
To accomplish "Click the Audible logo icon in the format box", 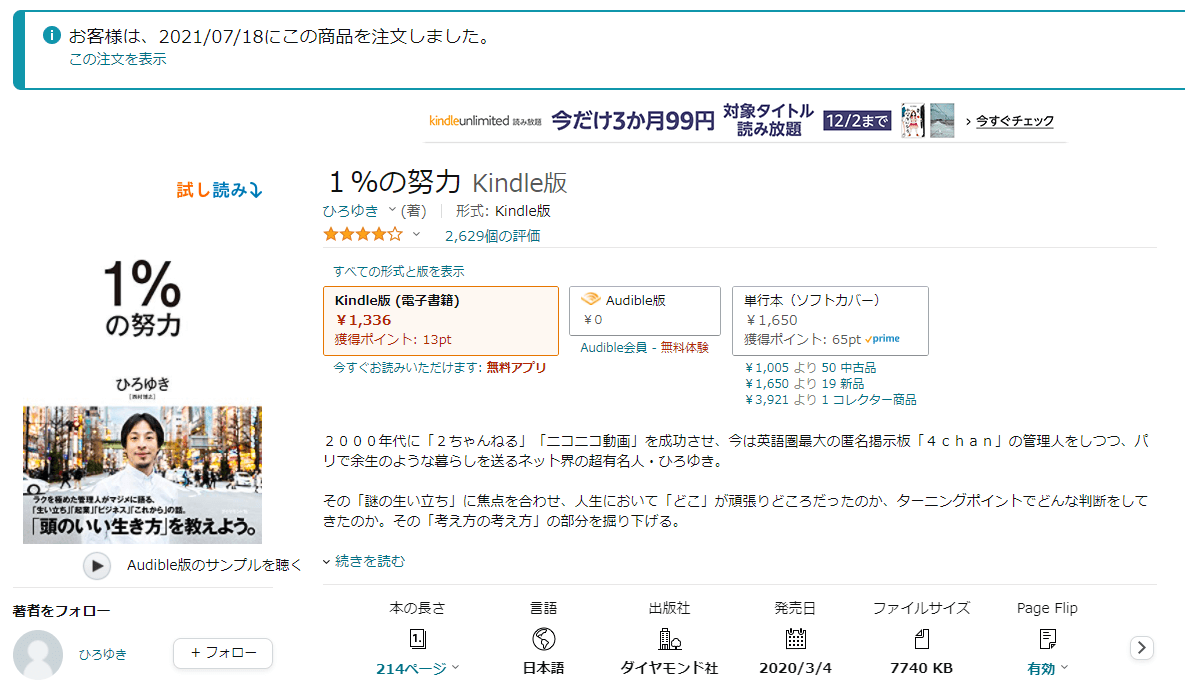I will (x=590, y=299).
